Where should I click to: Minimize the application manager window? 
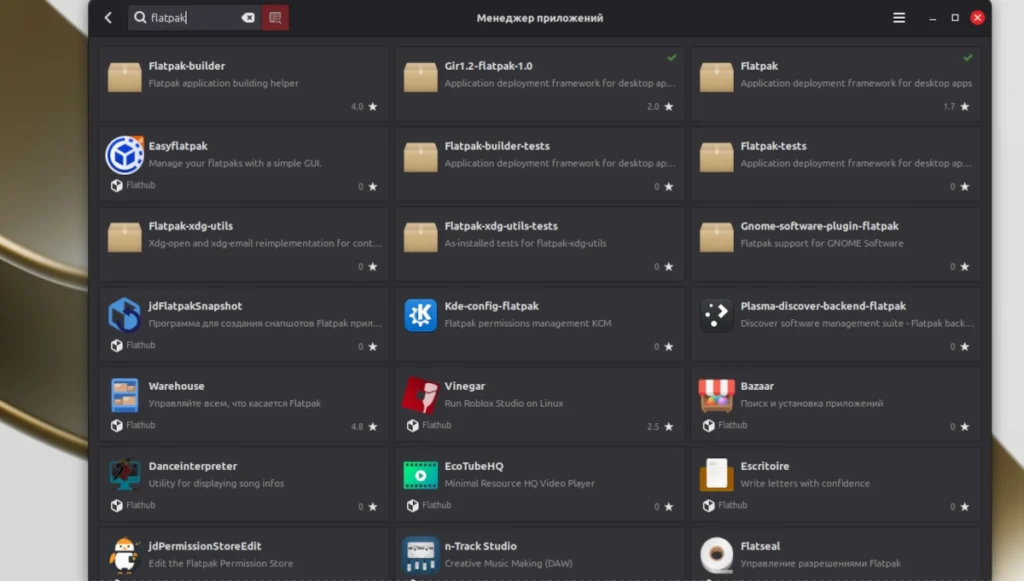coord(933,18)
